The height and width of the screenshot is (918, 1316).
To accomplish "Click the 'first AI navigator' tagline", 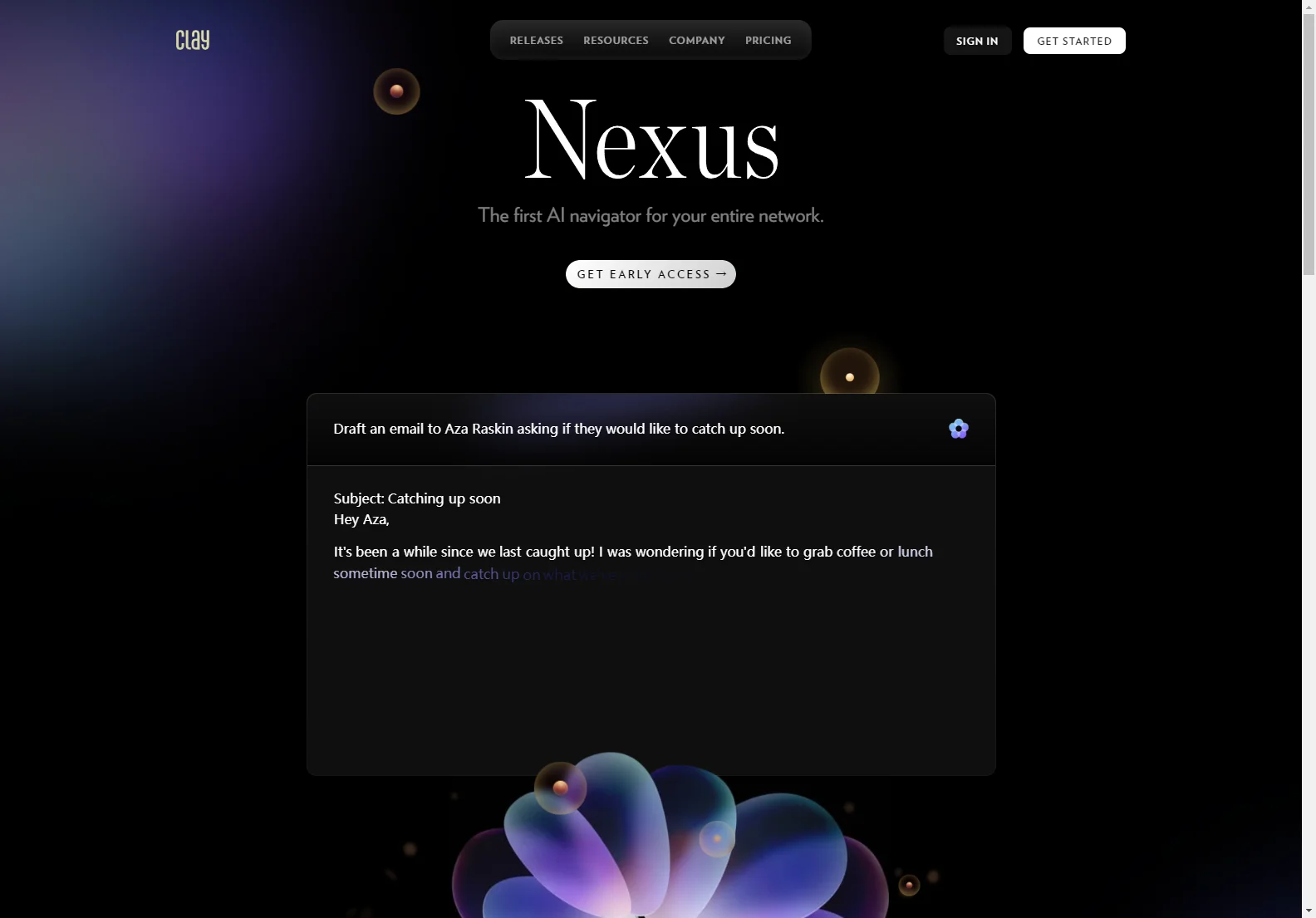I will 651,215.
